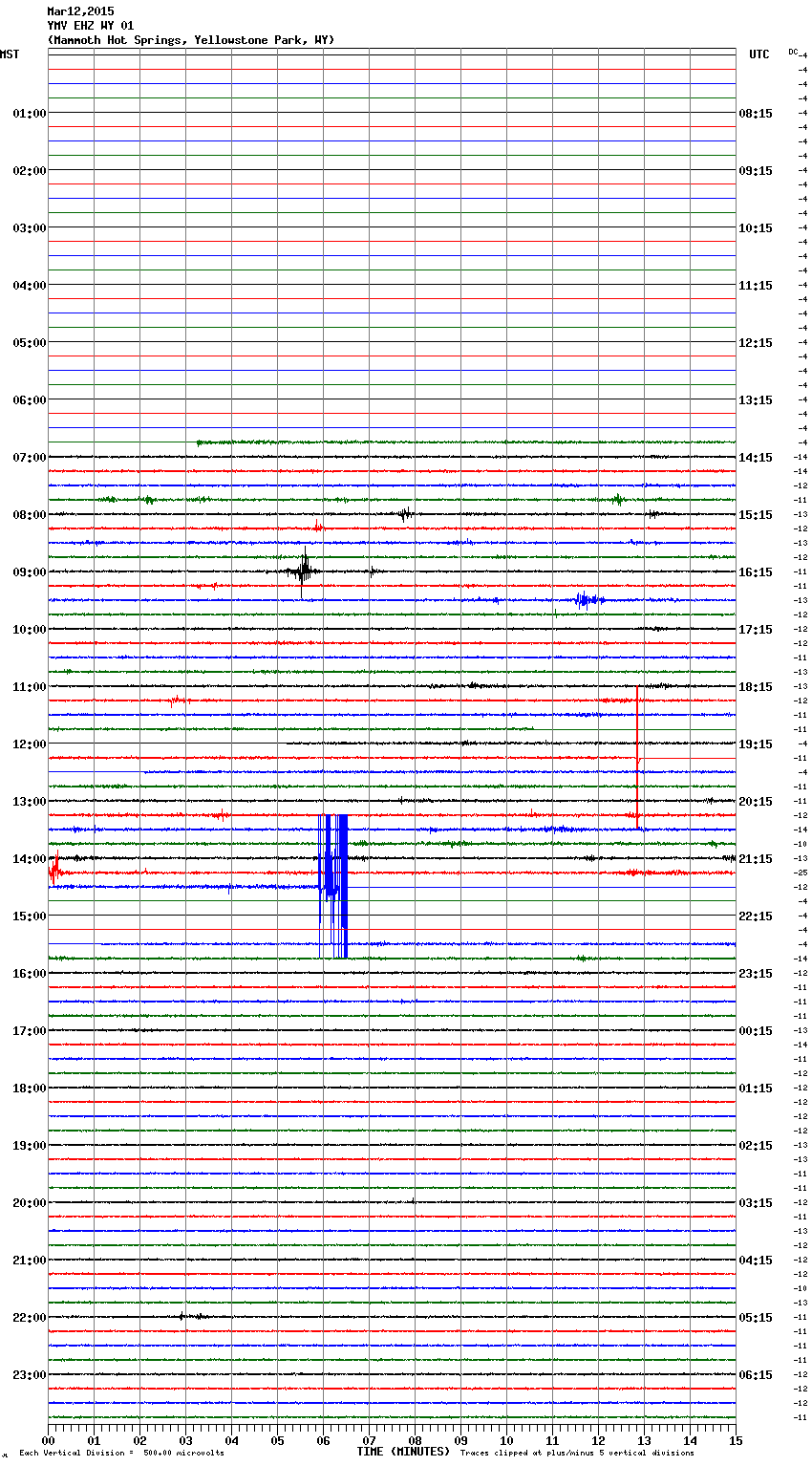Click the black seismic event on 09:00 trace
This screenshot has width=812, height=1466.
[304, 571]
